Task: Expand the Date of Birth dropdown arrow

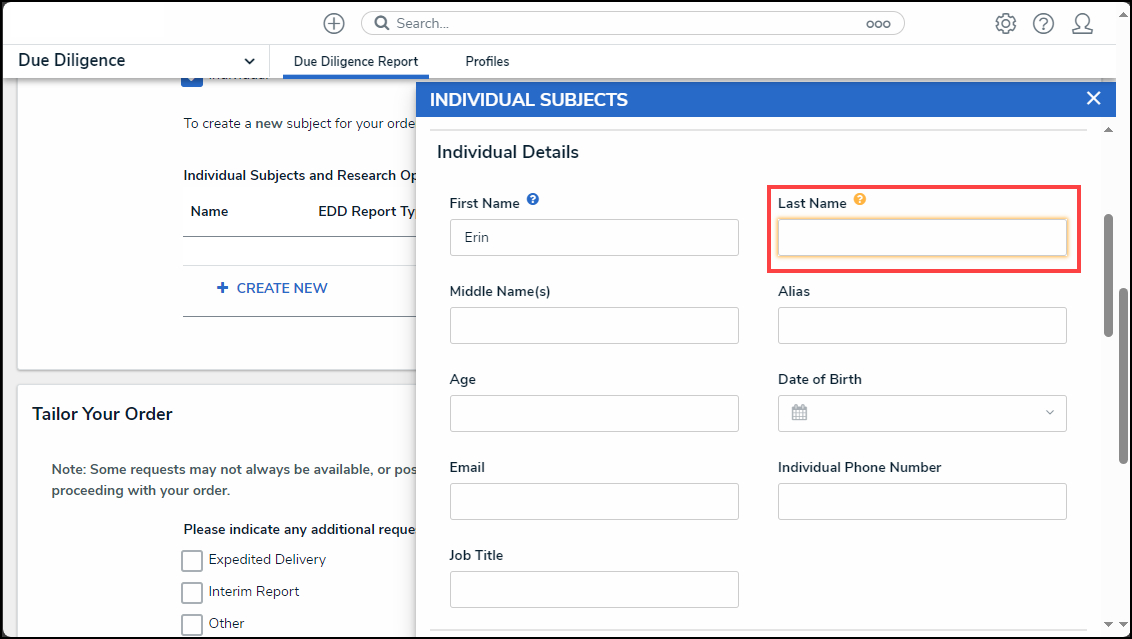Action: click(1050, 412)
